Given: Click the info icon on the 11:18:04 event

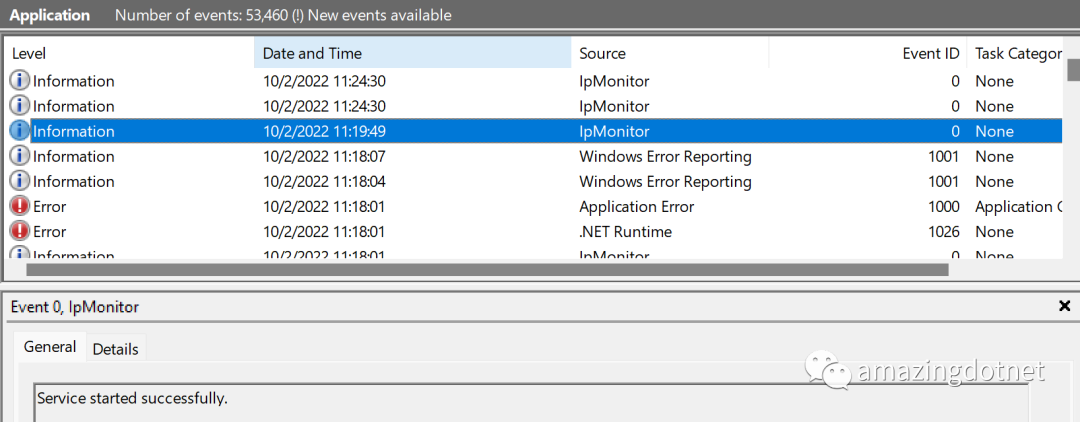Looking at the screenshot, I should 19,181.
